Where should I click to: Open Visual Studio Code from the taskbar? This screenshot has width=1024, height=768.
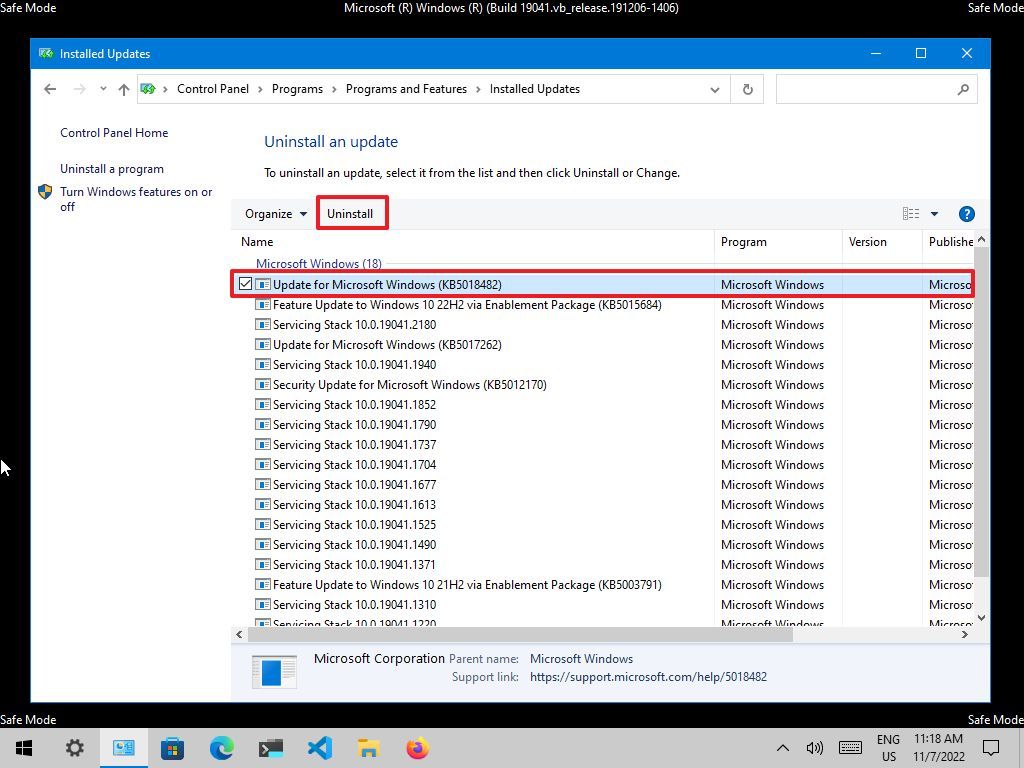(319, 747)
